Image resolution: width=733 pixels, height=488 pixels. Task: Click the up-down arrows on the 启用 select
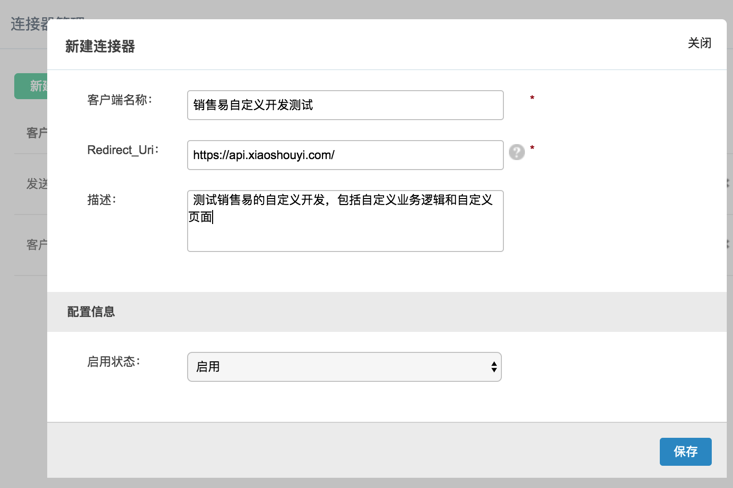click(494, 367)
